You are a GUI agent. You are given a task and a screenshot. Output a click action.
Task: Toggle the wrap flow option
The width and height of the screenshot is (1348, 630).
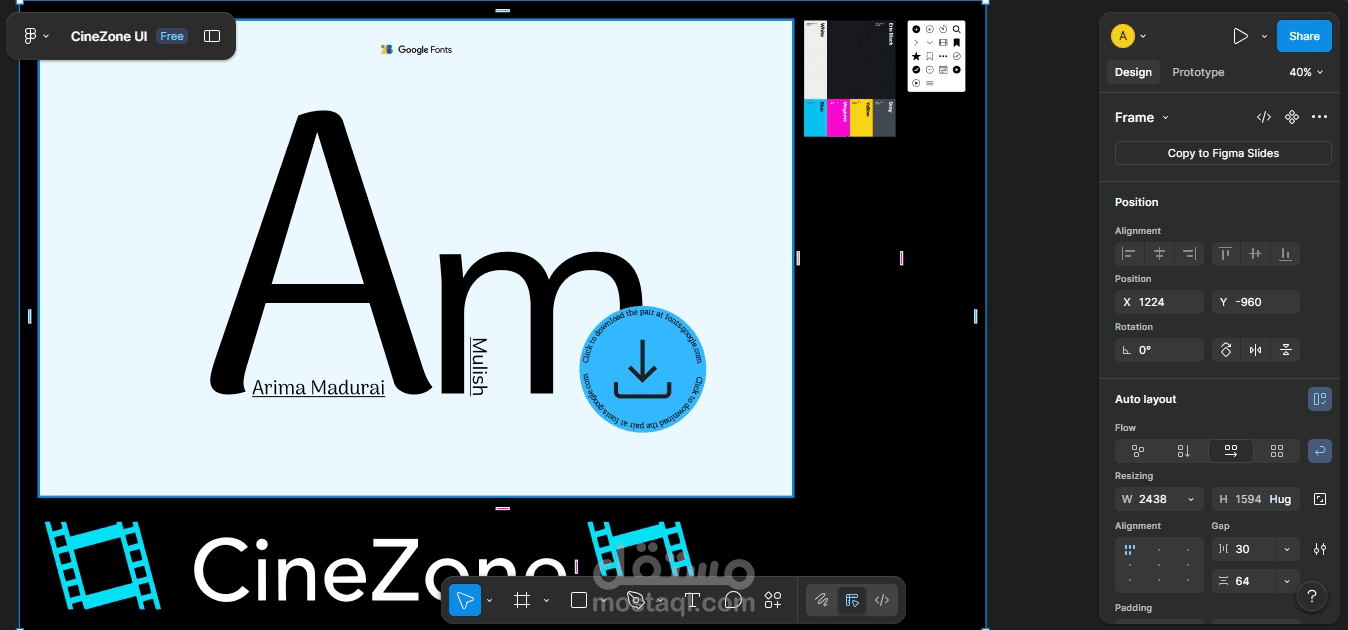(1320, 451)
